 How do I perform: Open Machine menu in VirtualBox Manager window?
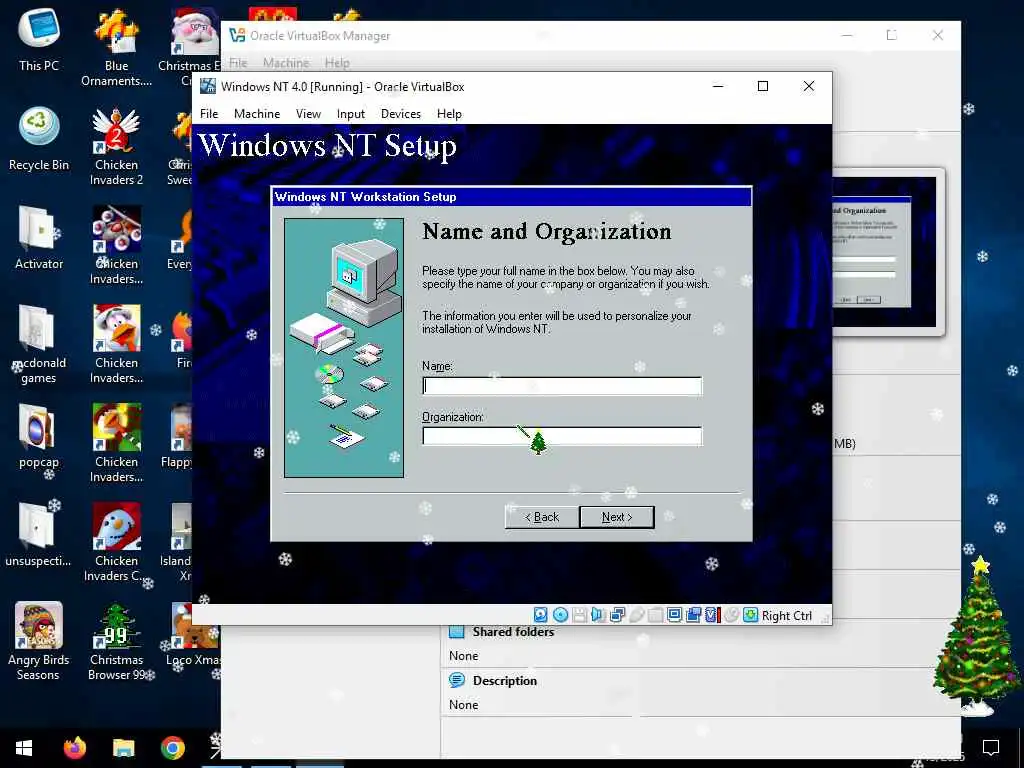point(286,63)
